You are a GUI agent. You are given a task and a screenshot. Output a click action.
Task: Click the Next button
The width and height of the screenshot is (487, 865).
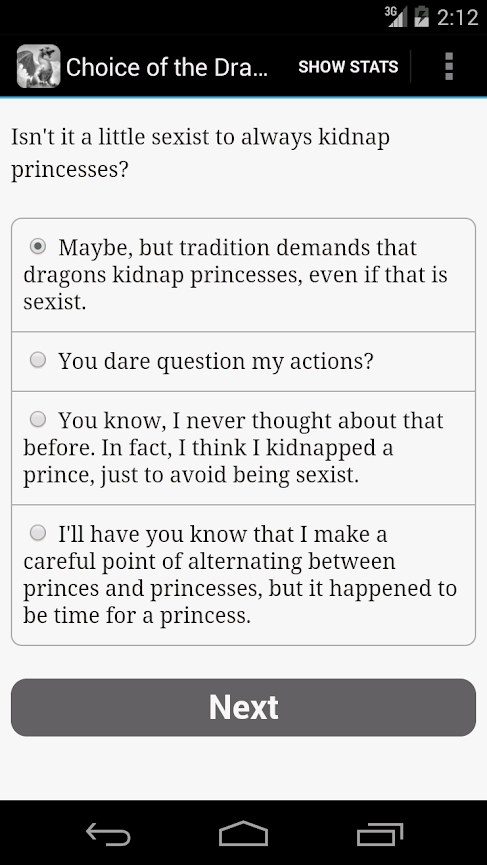243,707
